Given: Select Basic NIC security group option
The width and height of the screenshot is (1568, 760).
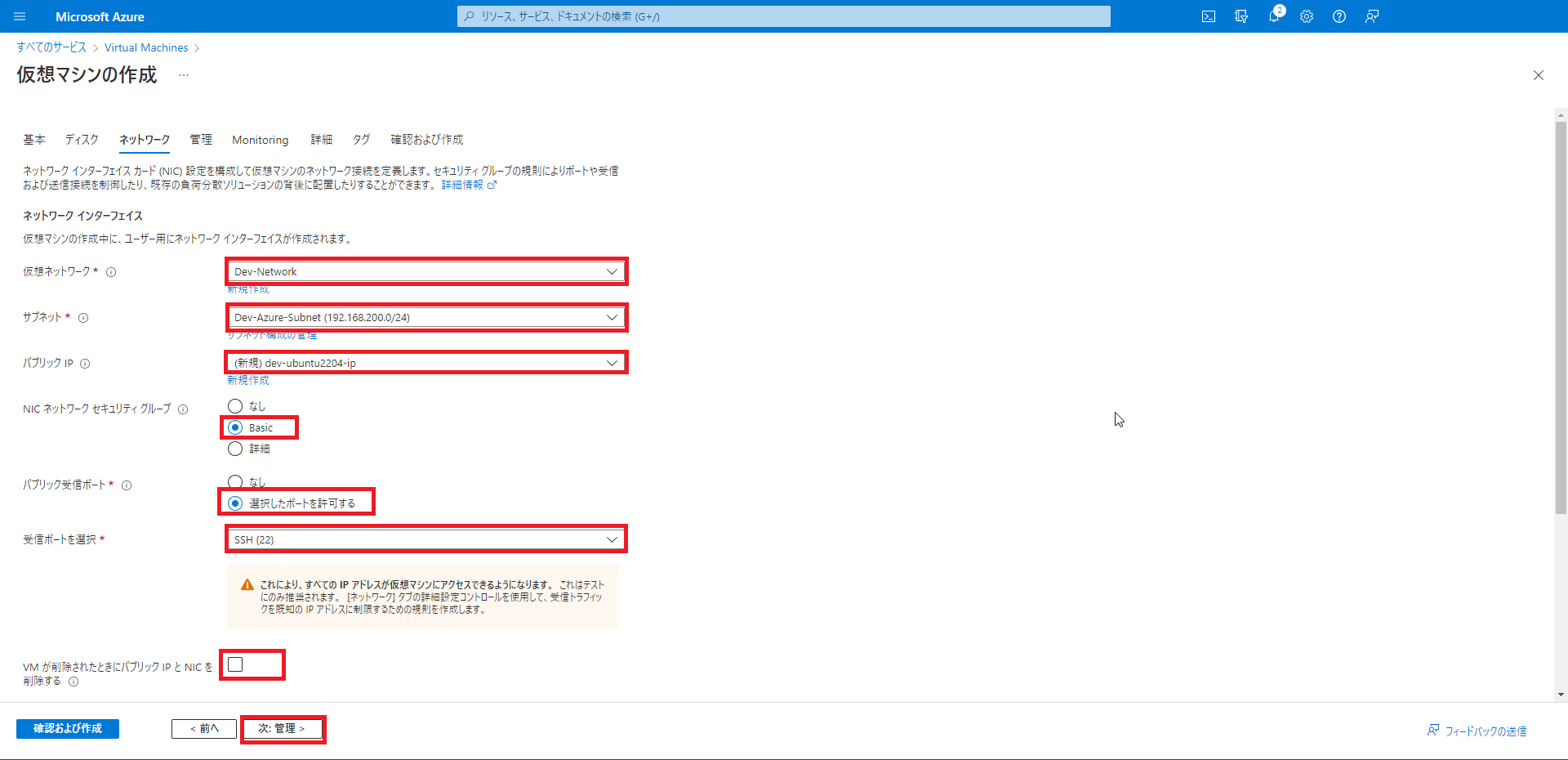Looking at the screenshot, I should pyautogui.click(x=235, y=427).
